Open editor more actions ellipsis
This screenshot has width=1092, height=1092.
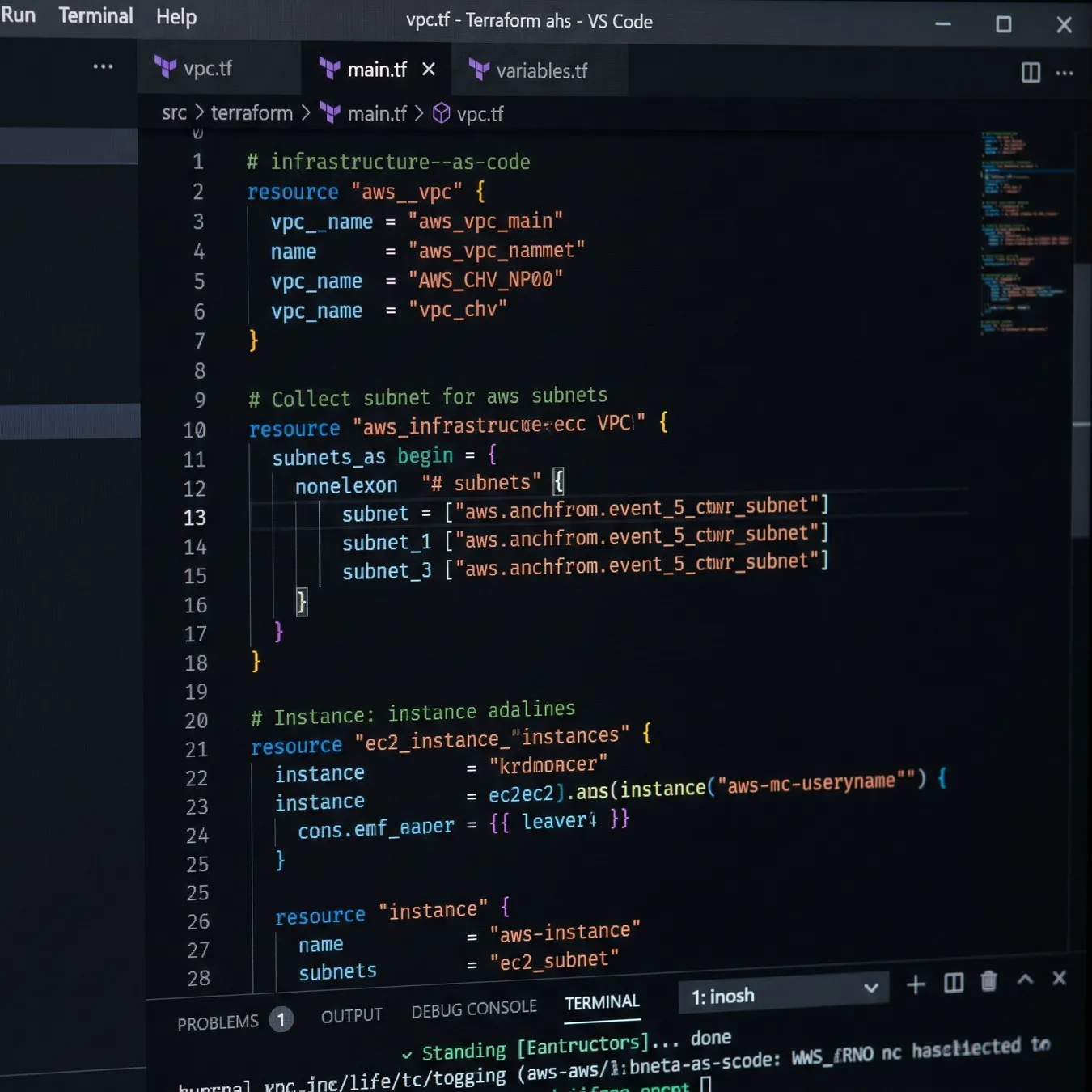click(1064, 74)
